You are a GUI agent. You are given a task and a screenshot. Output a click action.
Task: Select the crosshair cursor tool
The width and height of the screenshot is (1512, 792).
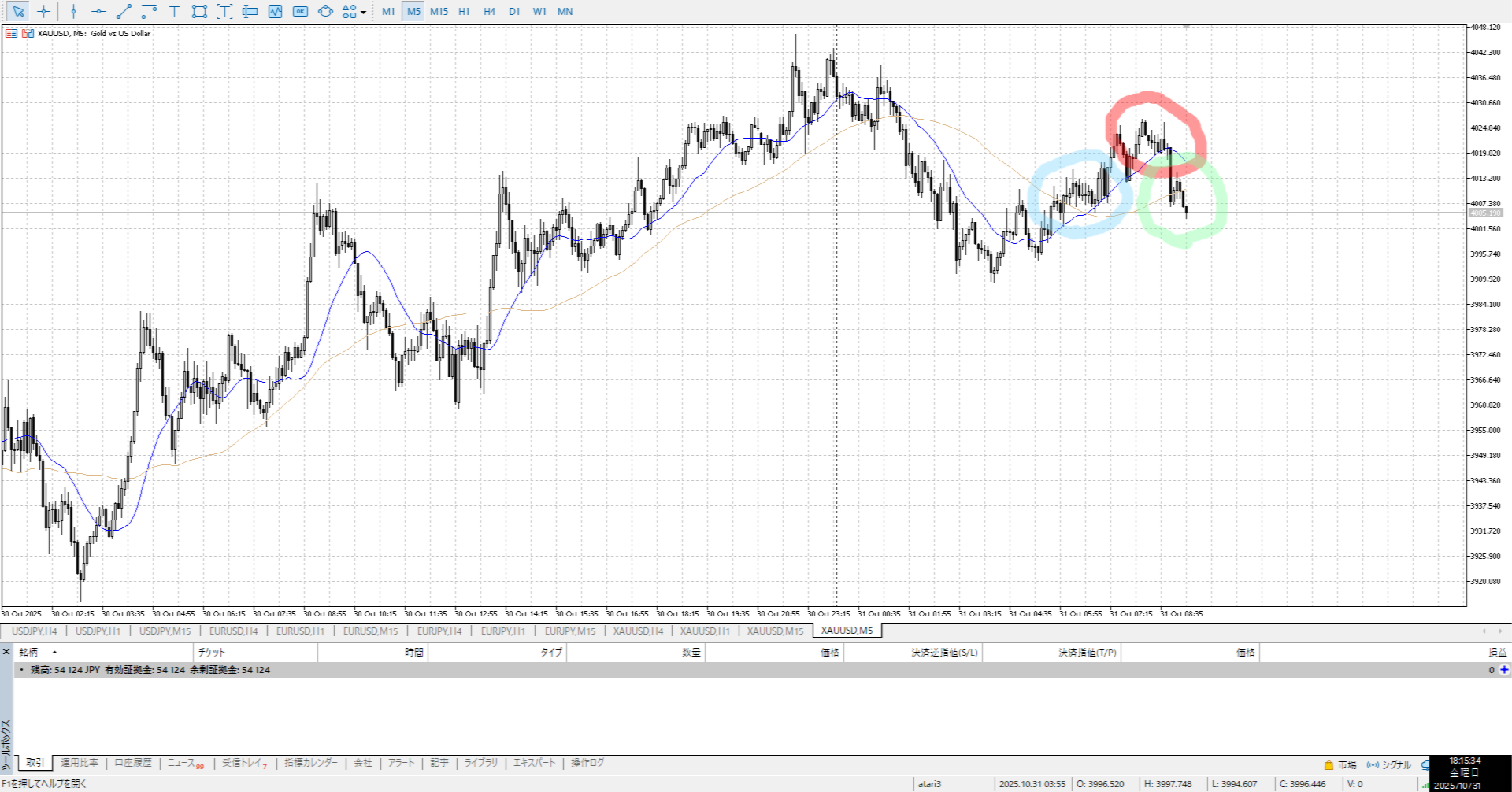point(43,12)
